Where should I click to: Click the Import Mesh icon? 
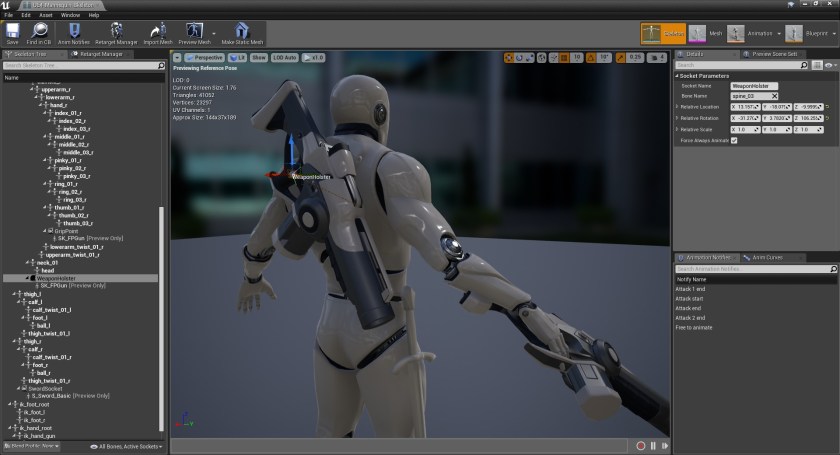[x=157, y=31]
